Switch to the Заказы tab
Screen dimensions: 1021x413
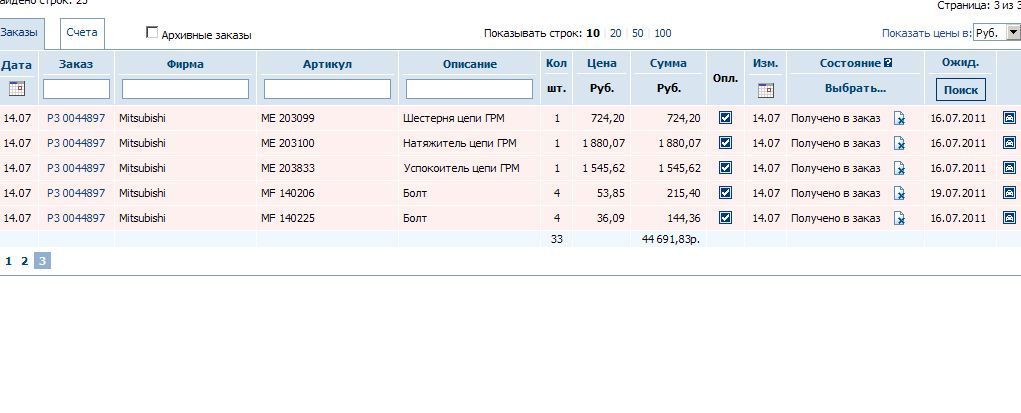tap(18, 32)
